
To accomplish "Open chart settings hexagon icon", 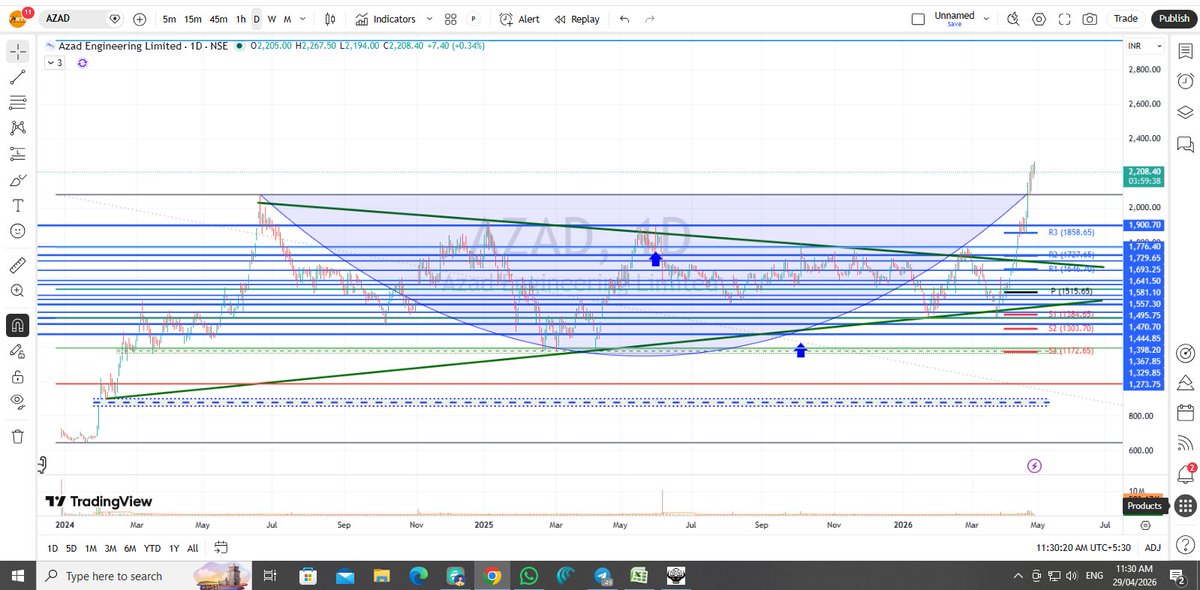I will click(x=1039, y=19).
